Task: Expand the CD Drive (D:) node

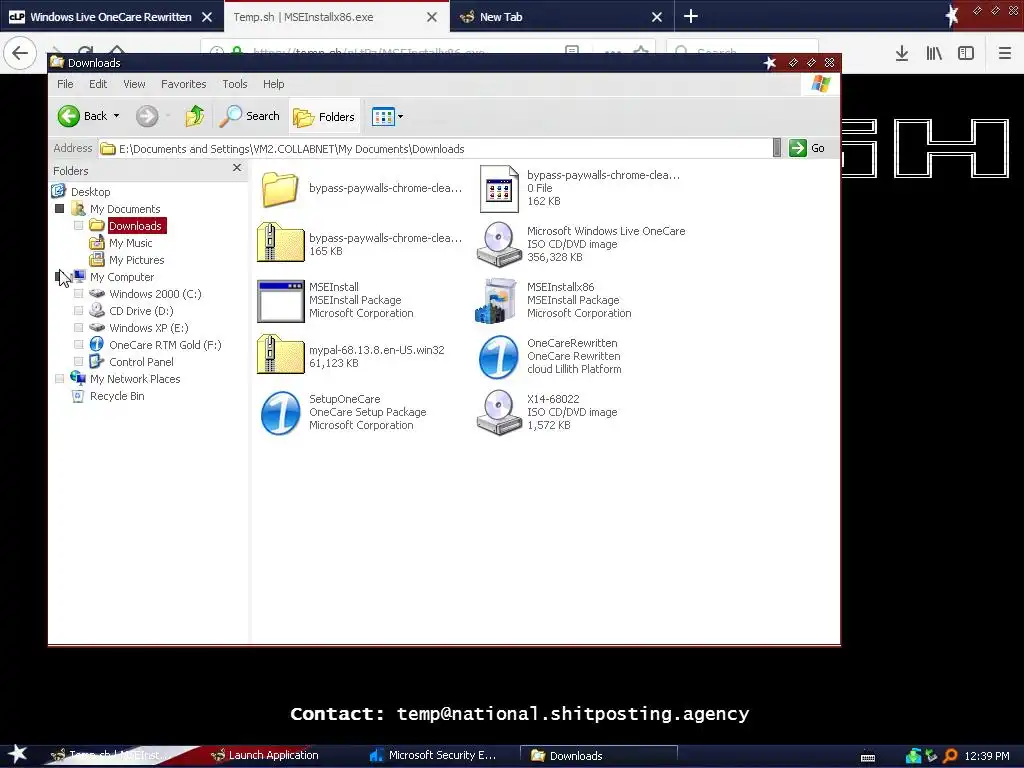Action: click(78, 311)
